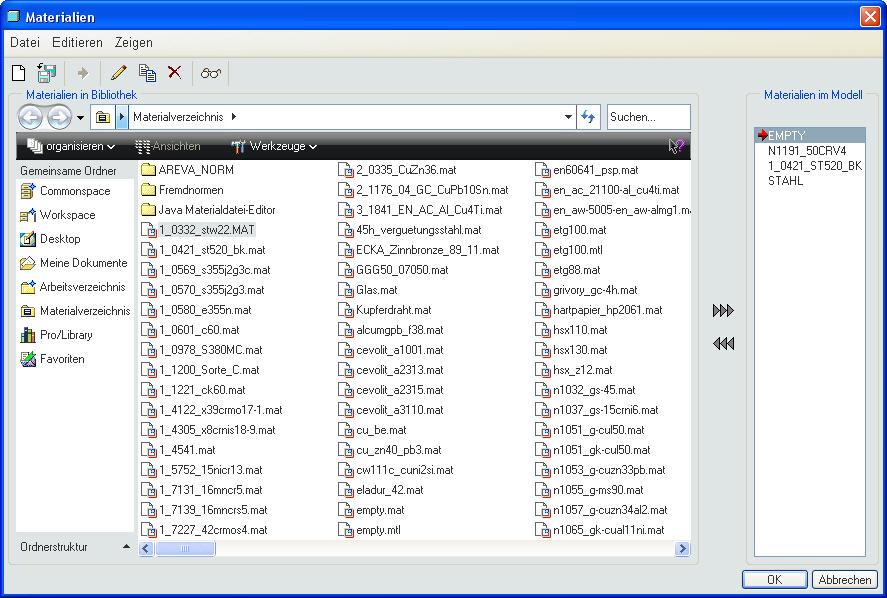Expand the Ordnerstruktur folder tree panel

point(75,547)
